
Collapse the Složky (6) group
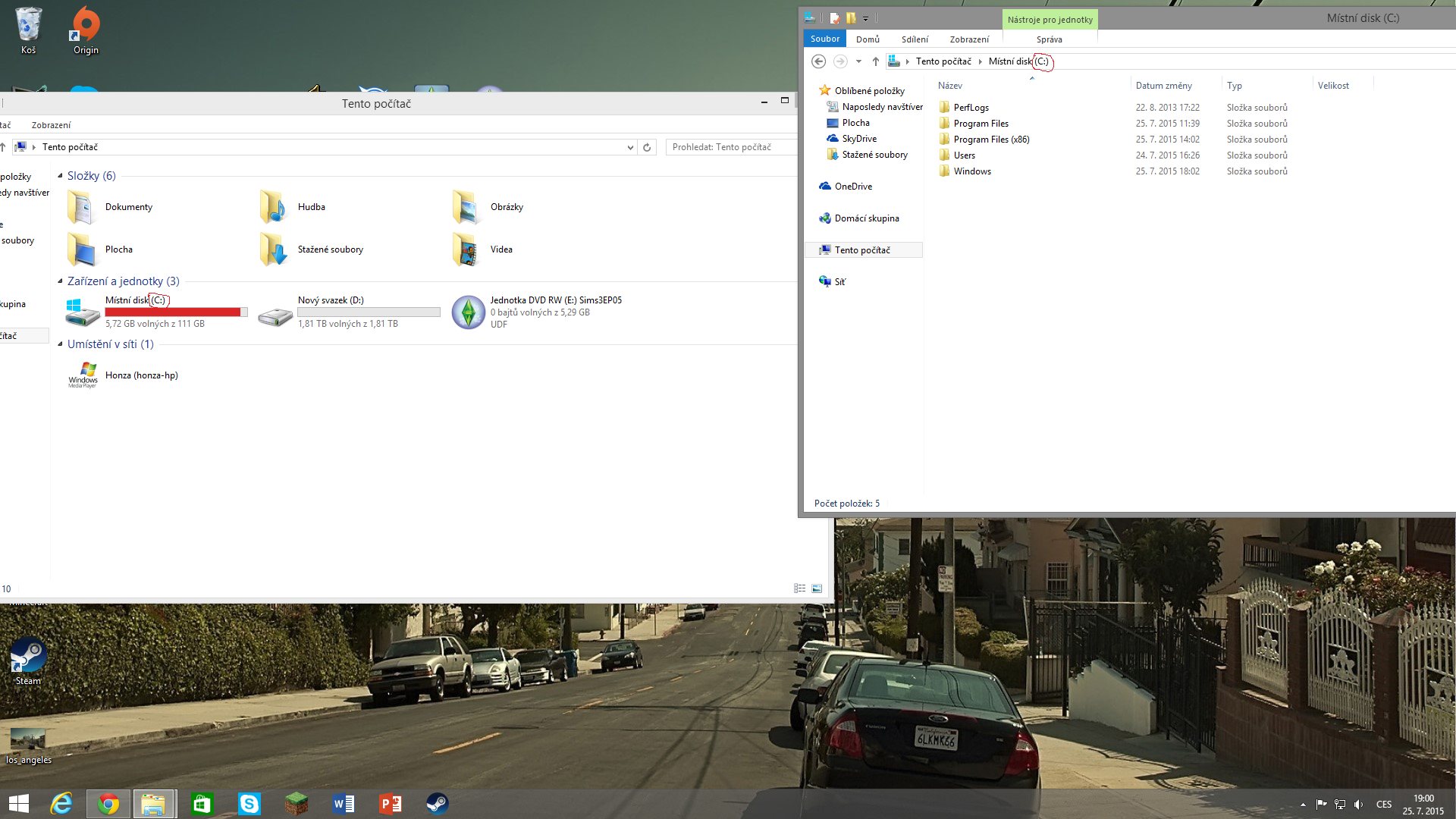click(x=60, y=176)
